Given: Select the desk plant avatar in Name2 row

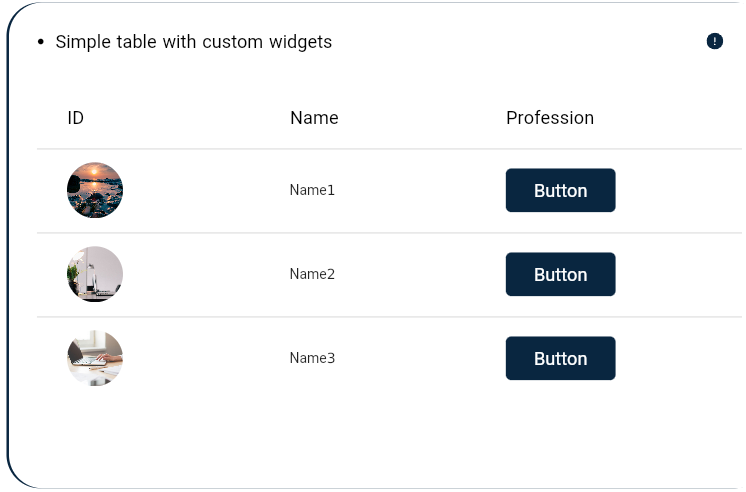Looking at the screenshot, I should click(95, 274).
